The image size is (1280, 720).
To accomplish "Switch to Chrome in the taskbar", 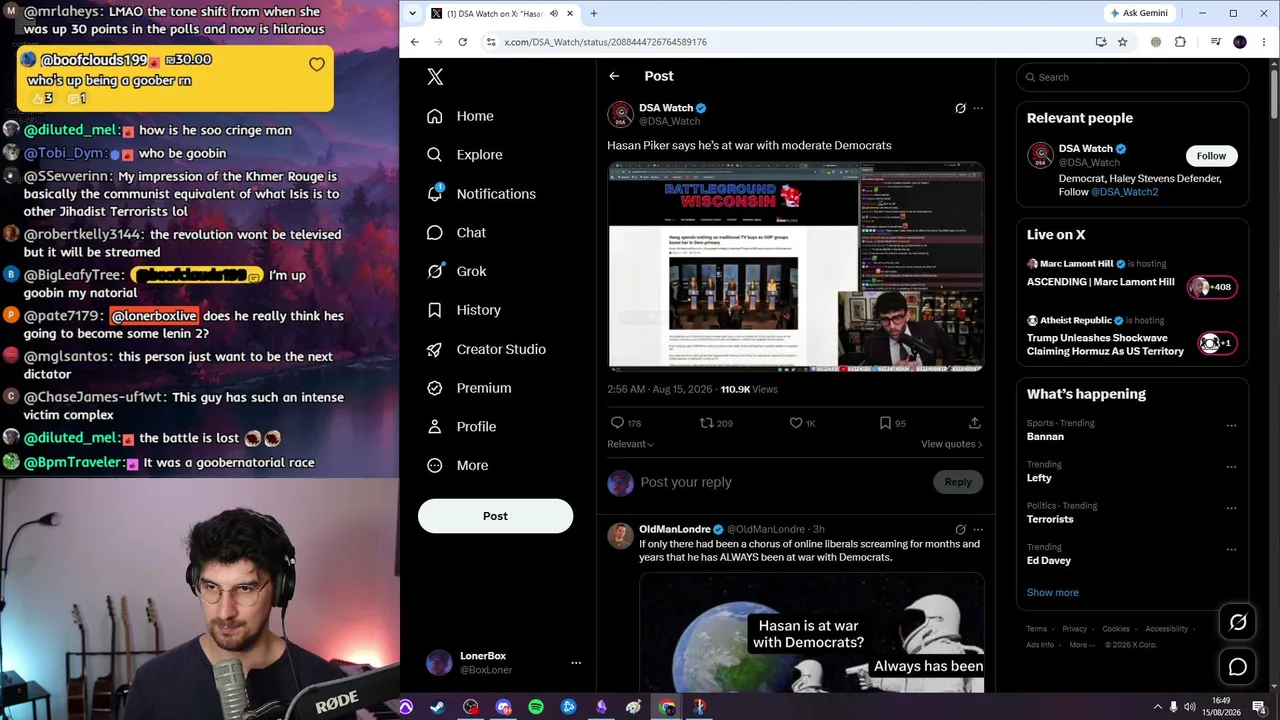I will (x=666, y=707).
